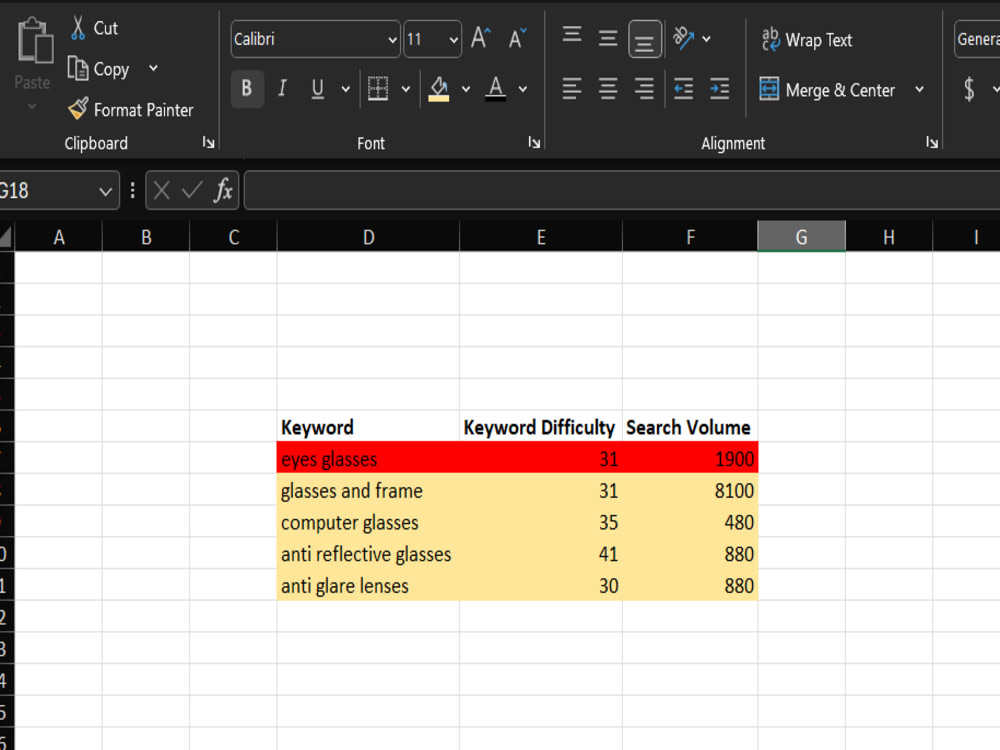Screen dimensions: 1000x750
Task: Decrease font size with small A icon
Action: click(x=517, y=38)
